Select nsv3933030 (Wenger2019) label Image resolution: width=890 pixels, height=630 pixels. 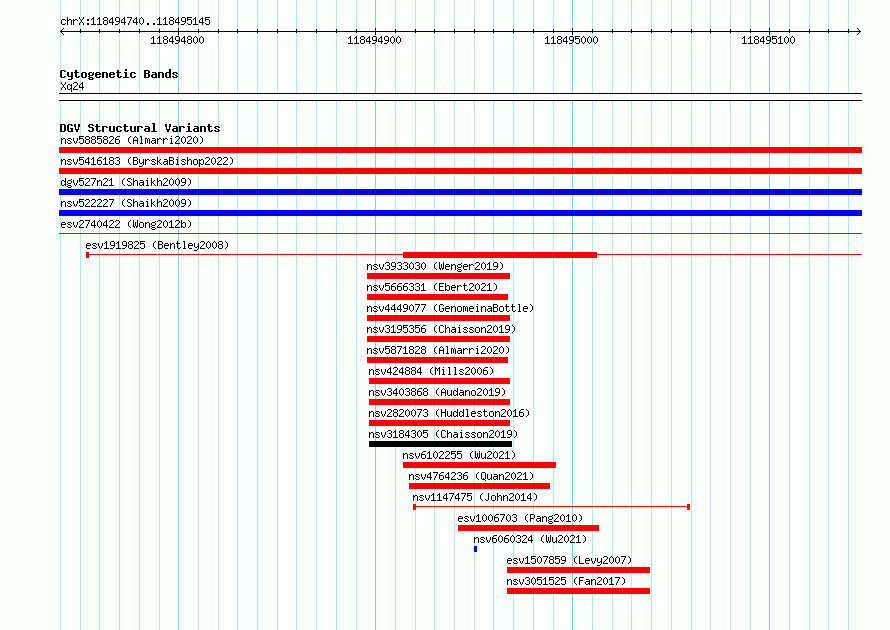pos(435,266)
